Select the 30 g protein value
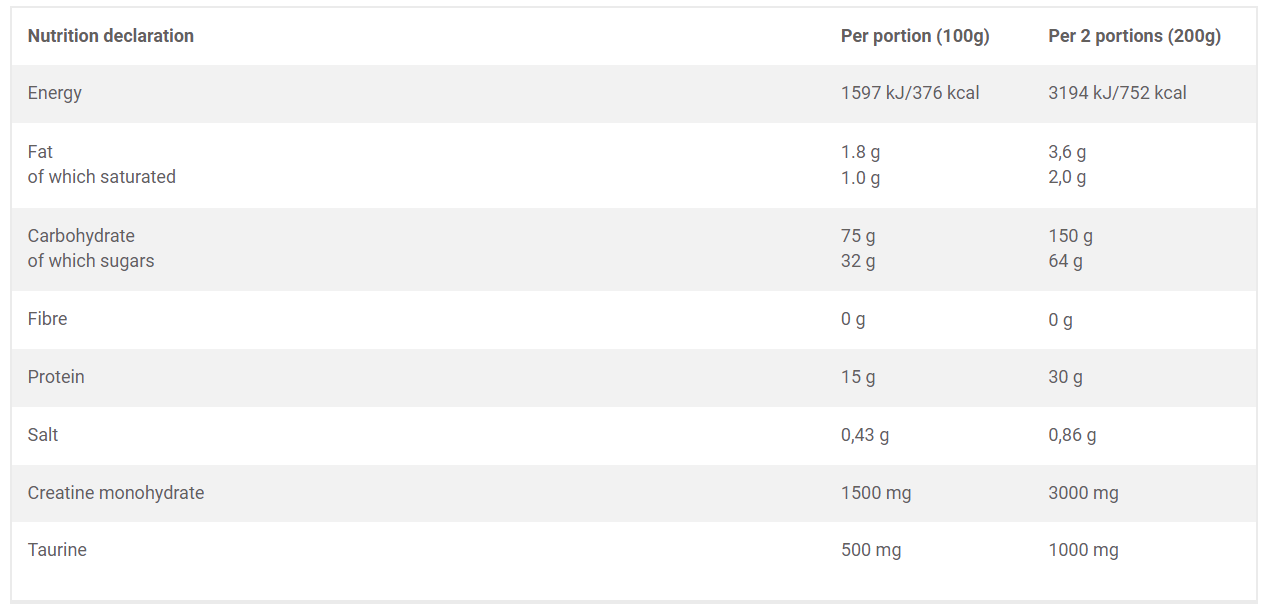This screenshot has height=604, width=1268. click(1065, 377)
